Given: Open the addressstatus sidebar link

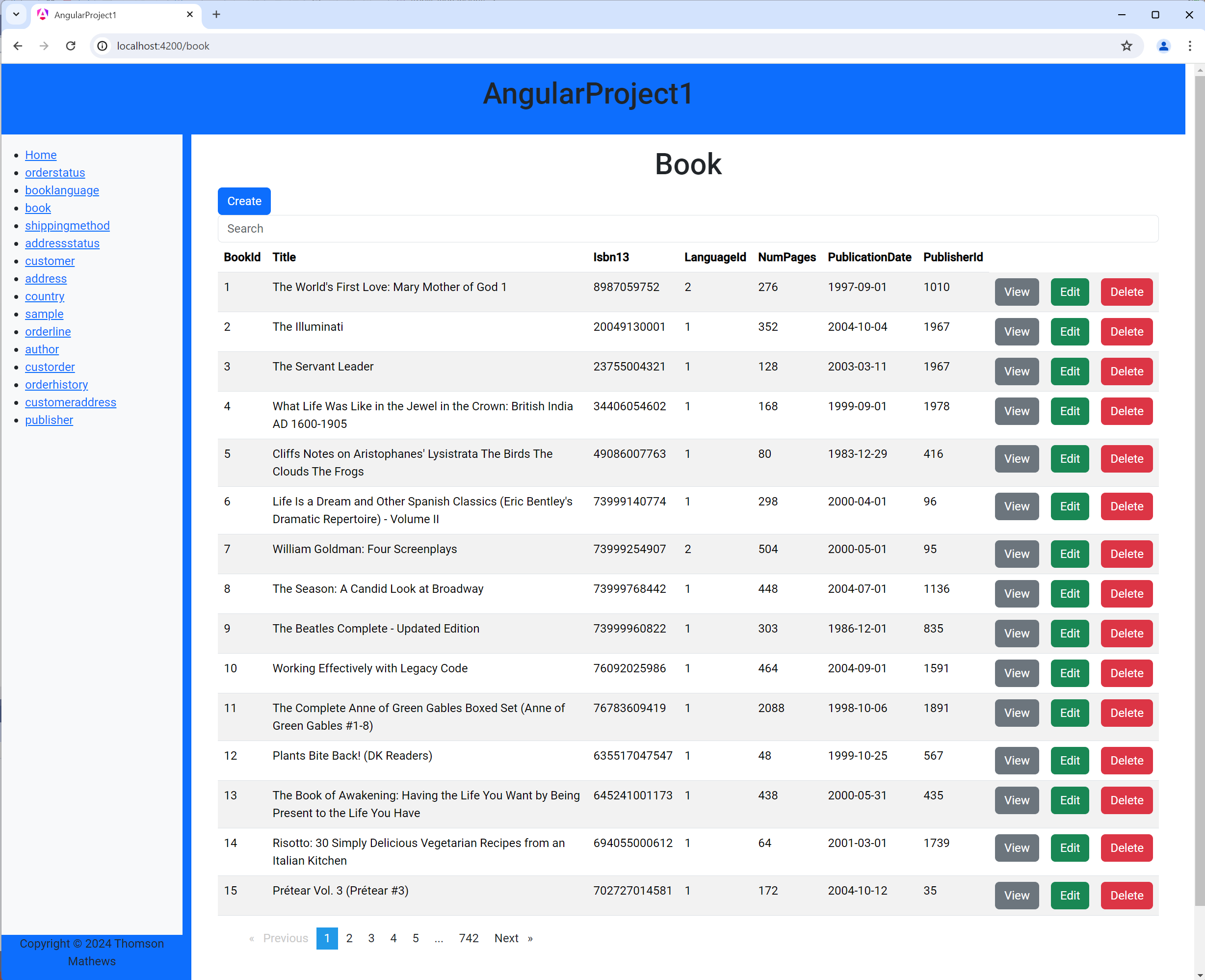Looking at the screenshot, I should point(62,243).
